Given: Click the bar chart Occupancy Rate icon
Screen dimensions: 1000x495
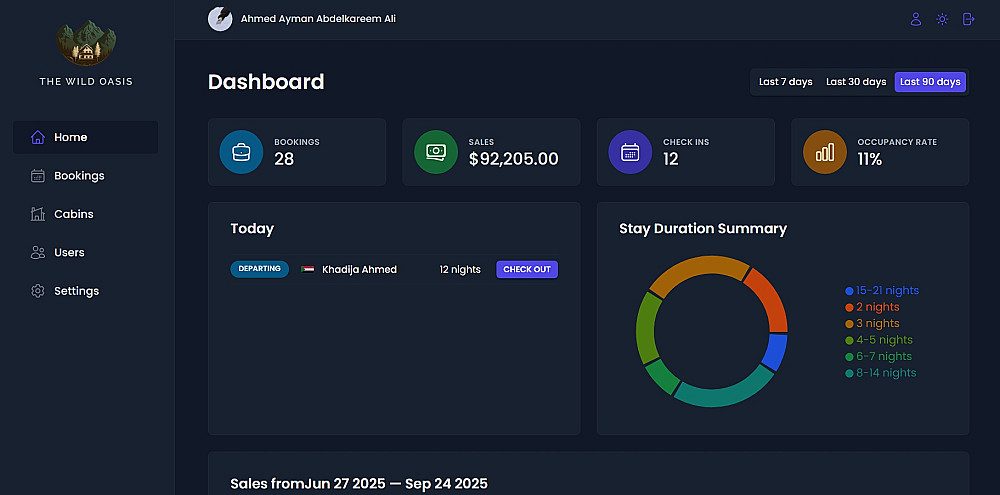Looking at the screenshot, I should pos(825,152).
